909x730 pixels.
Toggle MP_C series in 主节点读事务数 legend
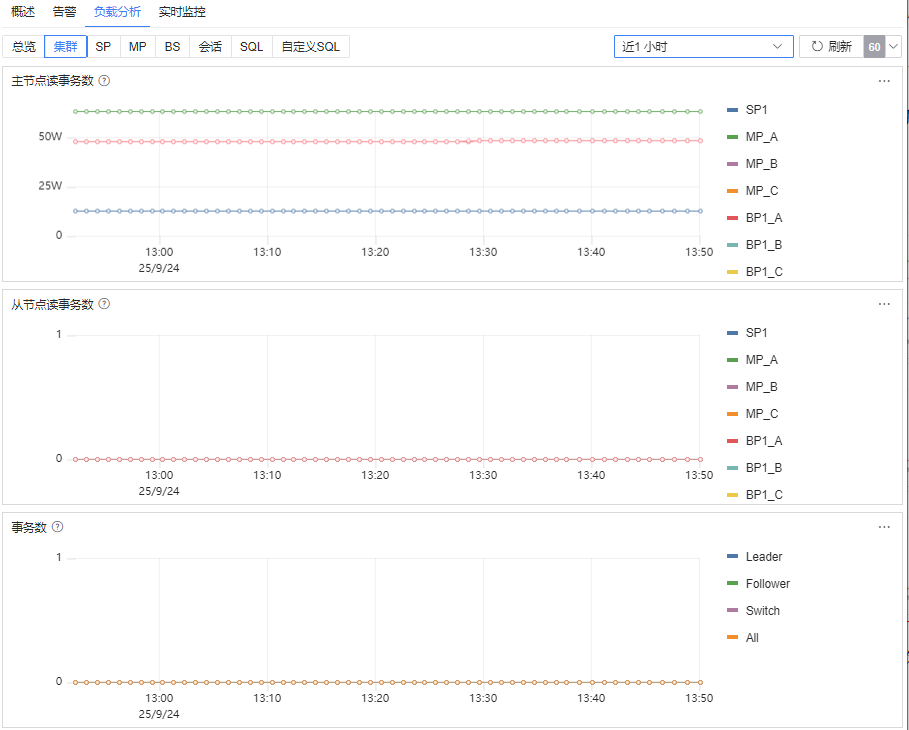tap(752, 191)
